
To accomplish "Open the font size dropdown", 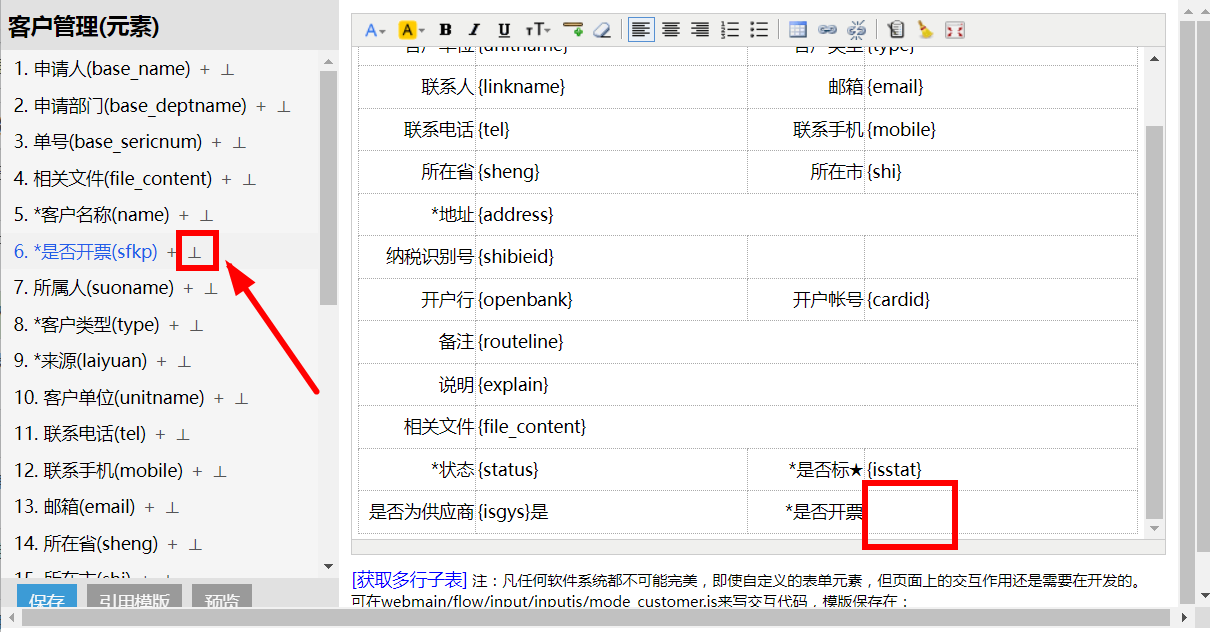I will tap(538, 30).
